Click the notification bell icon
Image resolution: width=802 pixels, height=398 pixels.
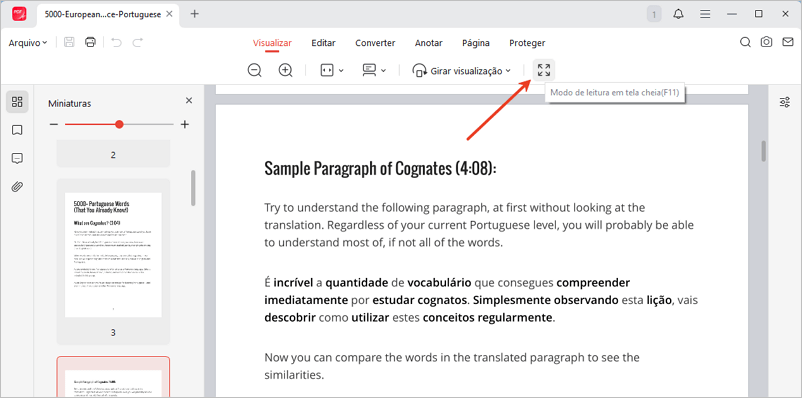tap(679, 14)
